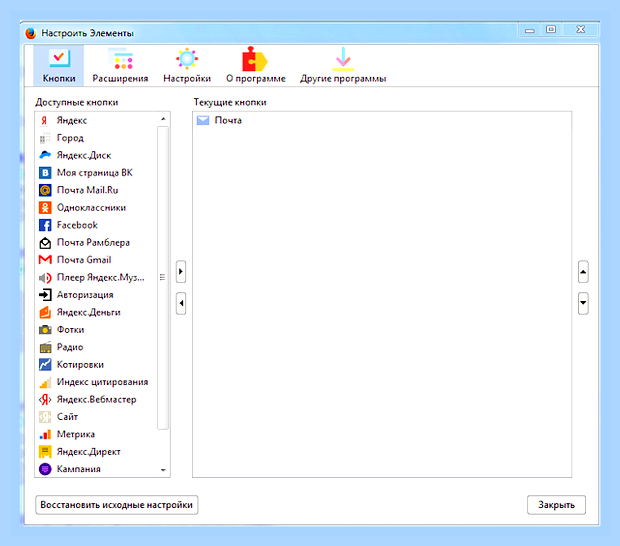Click the Закрыть button
The width and height of the screenshot is (620, 546).
tap(556, 505)
